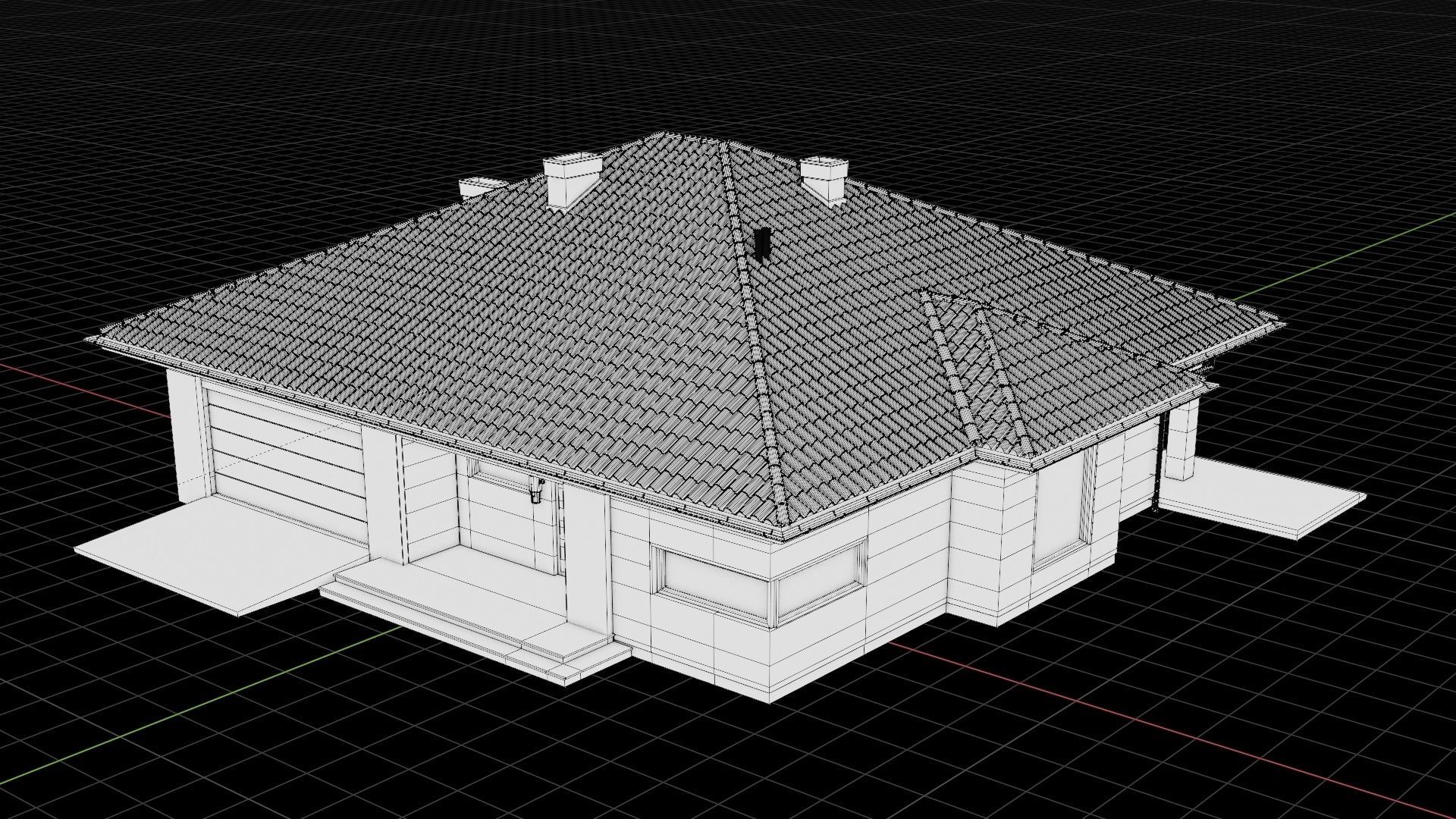This screenshot has height=819, width=1456.
Task: Click the wall lamp beside the front door
Action: (536, 490)
